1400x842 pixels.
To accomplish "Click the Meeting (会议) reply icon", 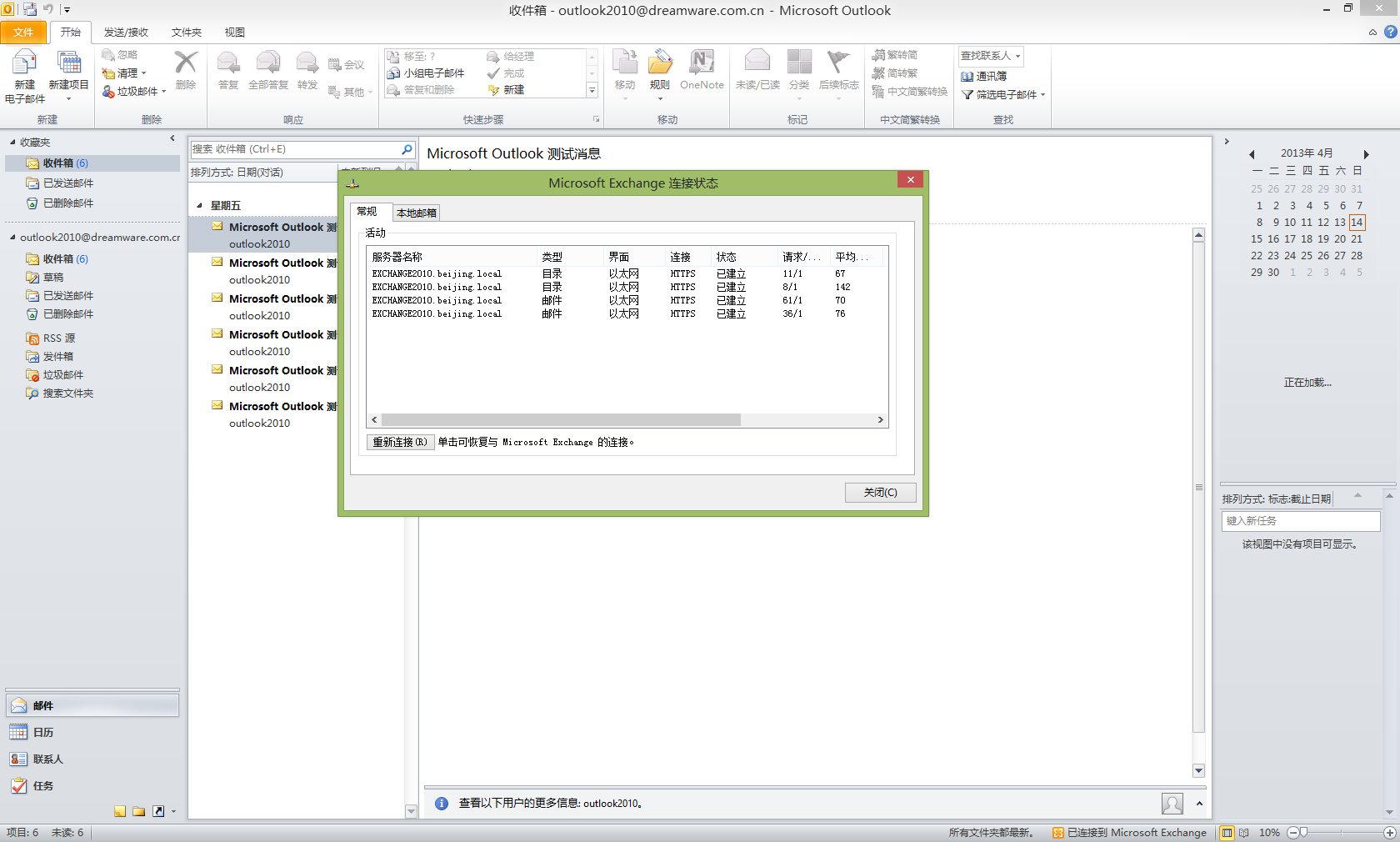I will point(334,65).
